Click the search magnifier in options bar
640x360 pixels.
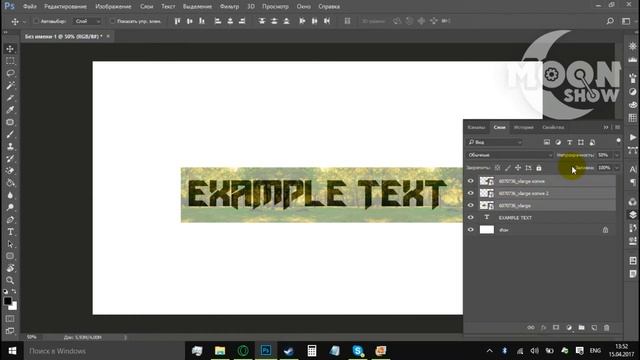610,21
